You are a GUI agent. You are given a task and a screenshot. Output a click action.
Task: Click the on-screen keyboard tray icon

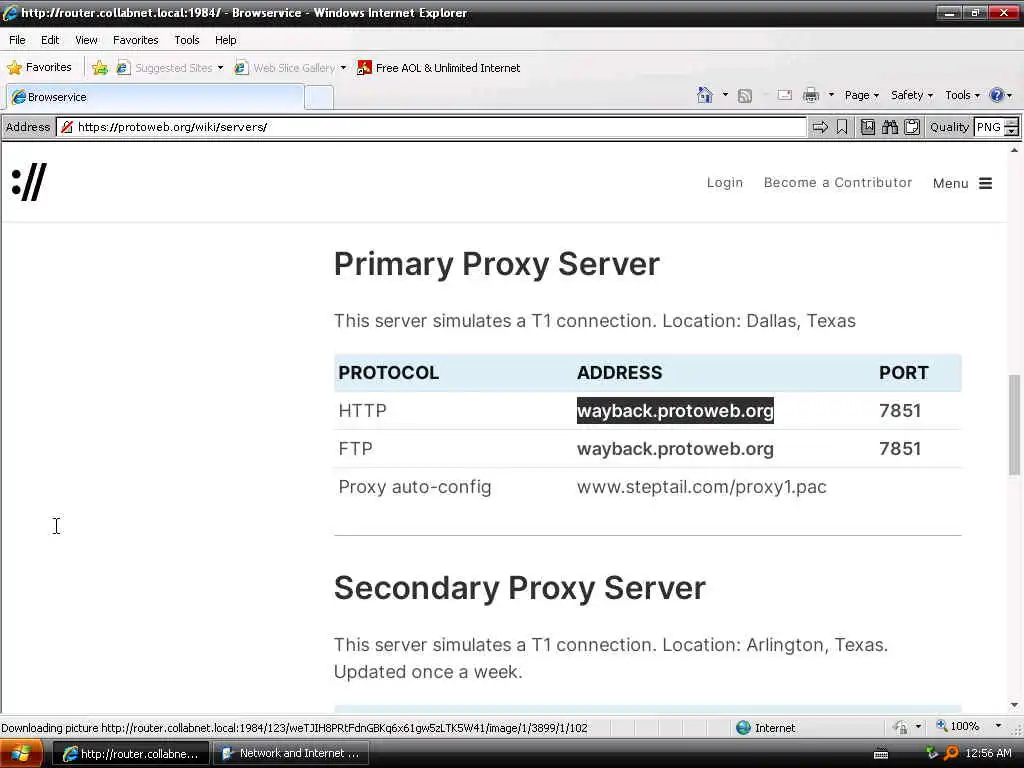(x=881, y=754)
